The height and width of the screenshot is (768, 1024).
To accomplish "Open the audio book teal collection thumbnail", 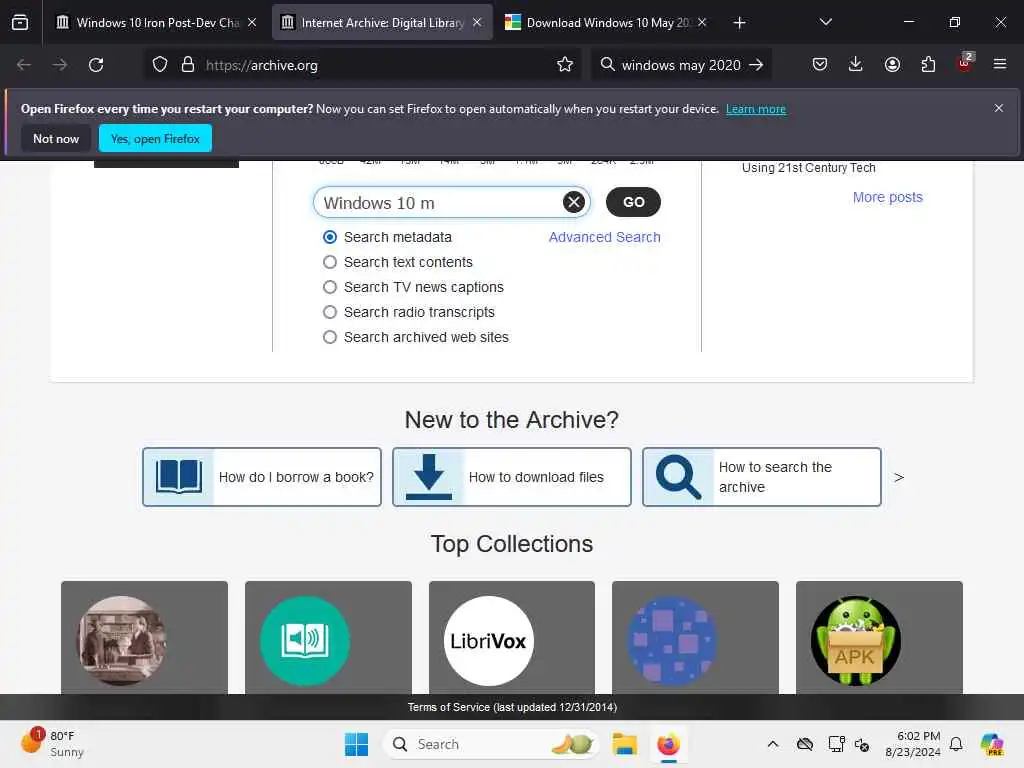I will (x=305, y=641).
